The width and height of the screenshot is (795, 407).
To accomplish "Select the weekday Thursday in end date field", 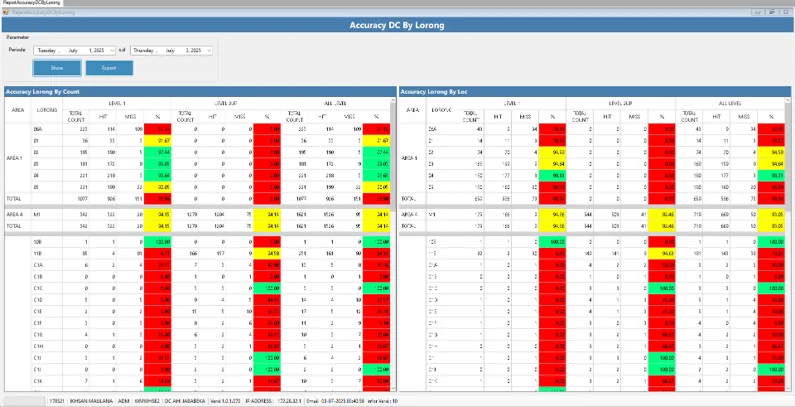I will pos(143,50).
